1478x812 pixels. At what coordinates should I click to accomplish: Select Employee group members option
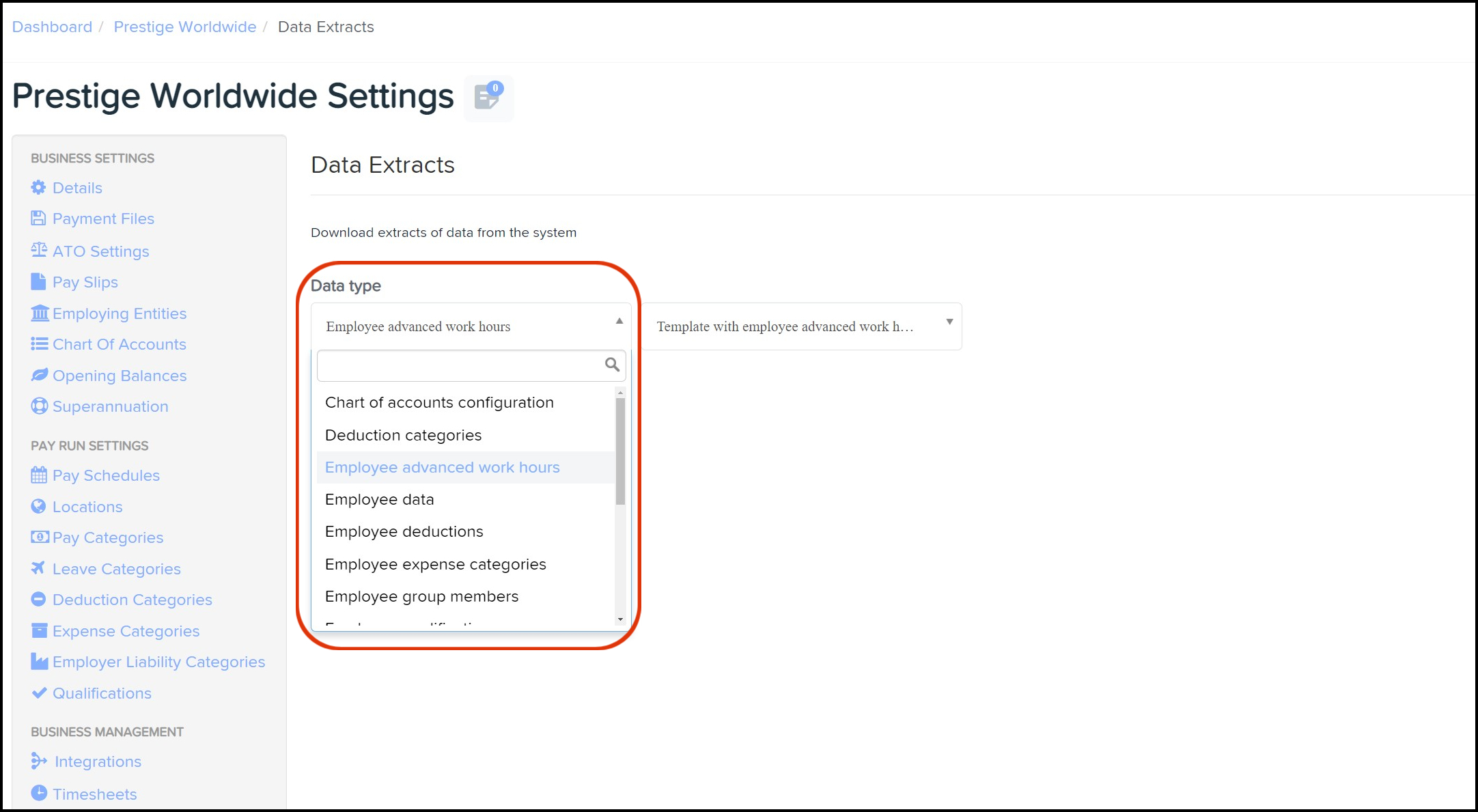pos(421,597)
